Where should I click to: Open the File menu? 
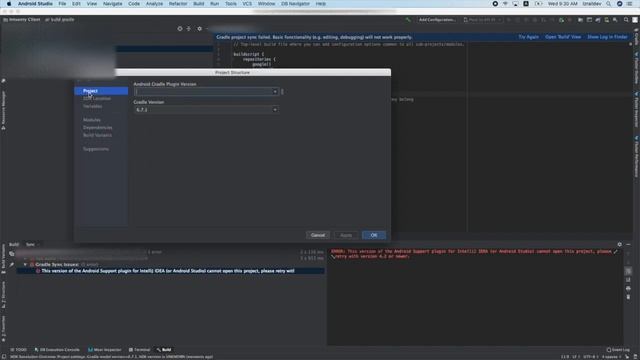click(62, 4)
